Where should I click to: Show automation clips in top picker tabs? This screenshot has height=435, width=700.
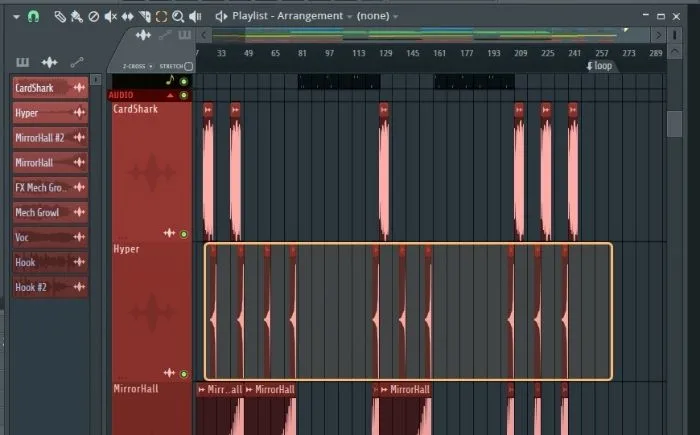click(x=165, y=35)
